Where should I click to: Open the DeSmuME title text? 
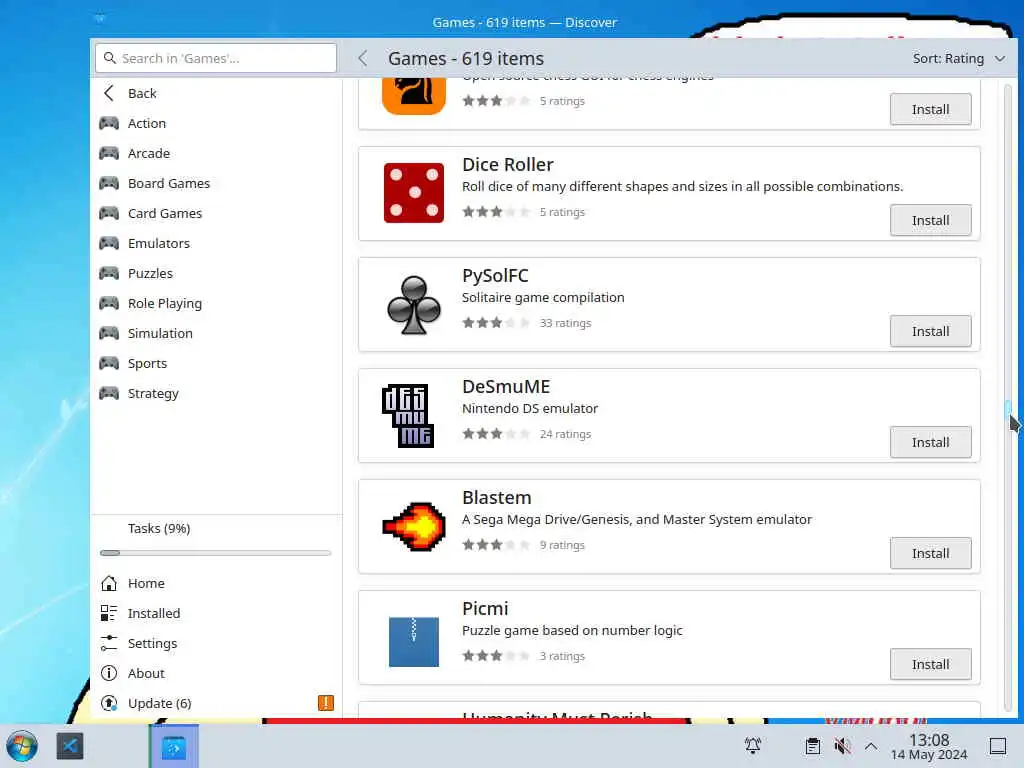506,387
